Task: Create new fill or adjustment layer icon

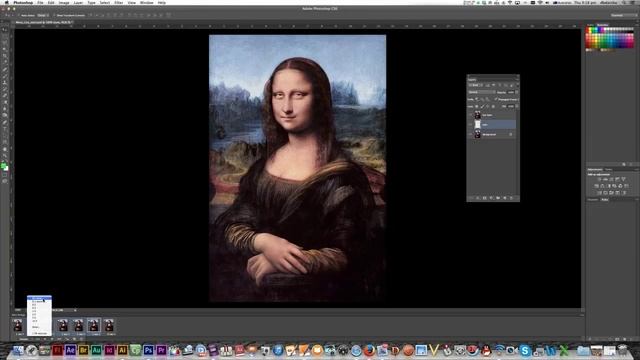Action: click(491, 198)
